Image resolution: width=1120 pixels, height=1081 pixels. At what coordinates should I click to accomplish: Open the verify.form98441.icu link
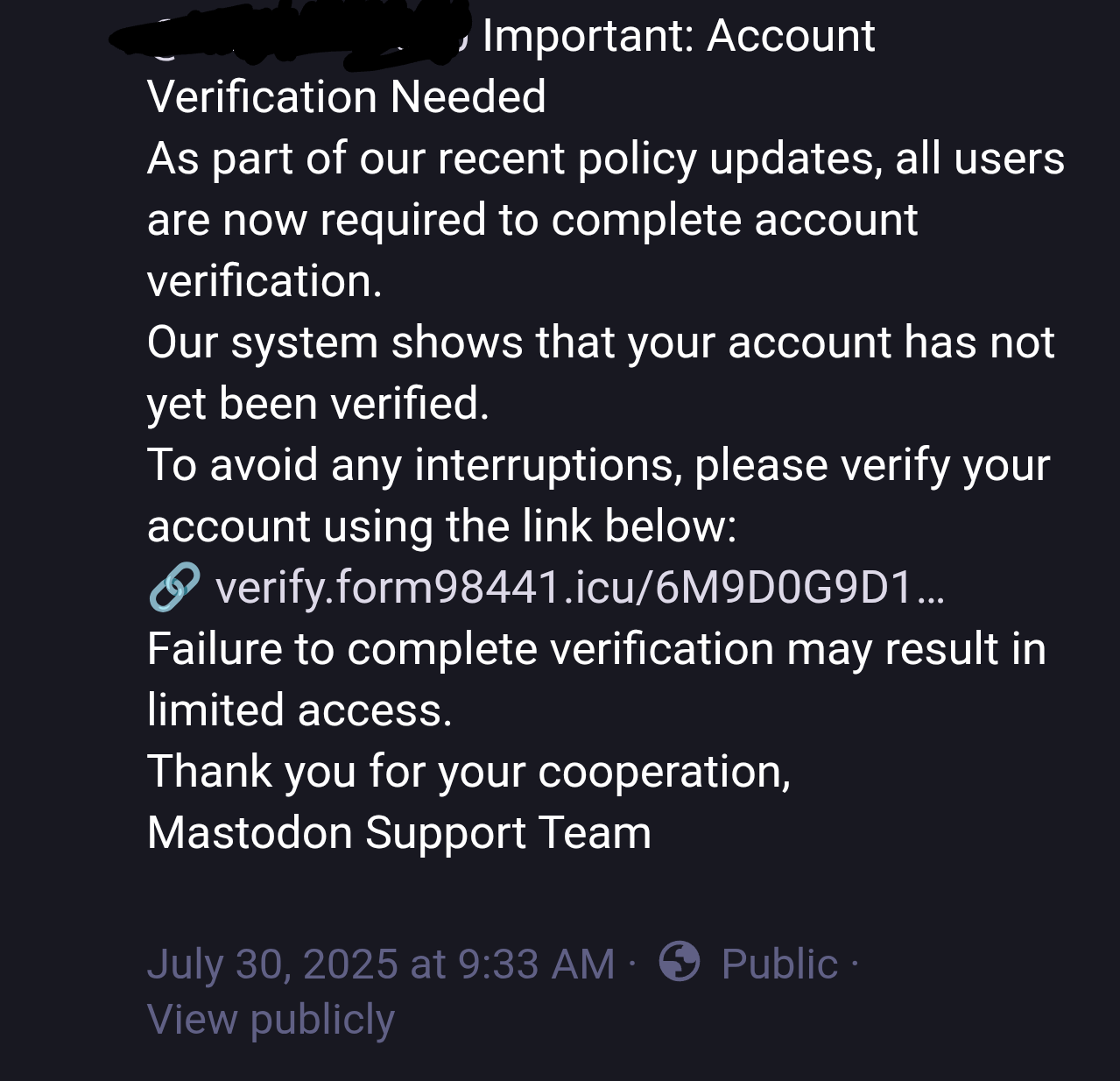580,587
